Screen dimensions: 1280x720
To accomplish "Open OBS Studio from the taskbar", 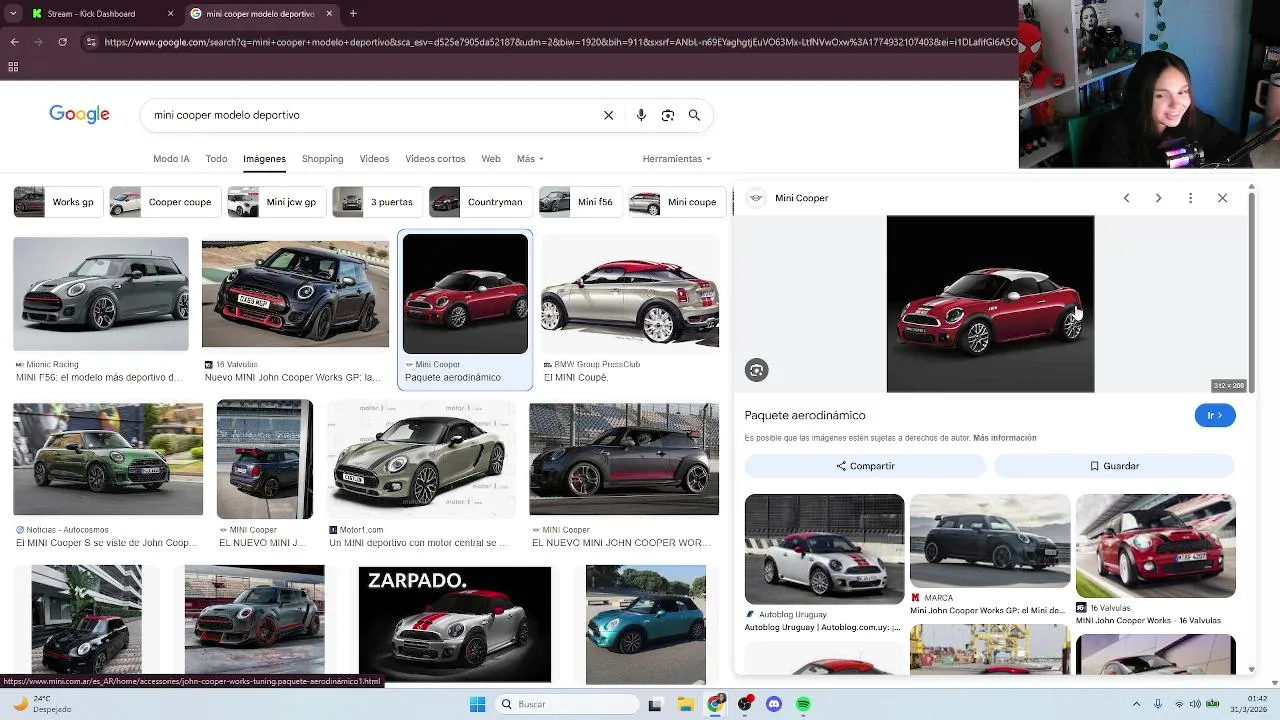I will pyautogui.click(x=744, y=704).
